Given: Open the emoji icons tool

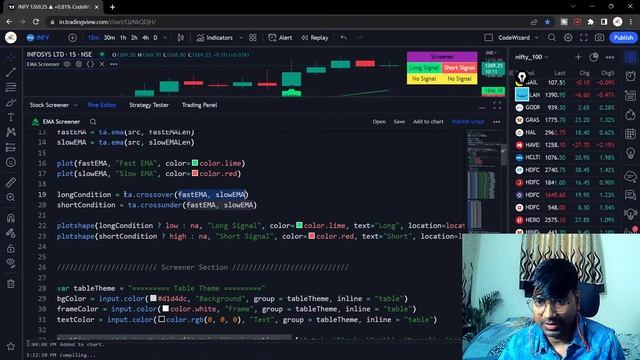Looking at the screenshot, I should point(11,162).
